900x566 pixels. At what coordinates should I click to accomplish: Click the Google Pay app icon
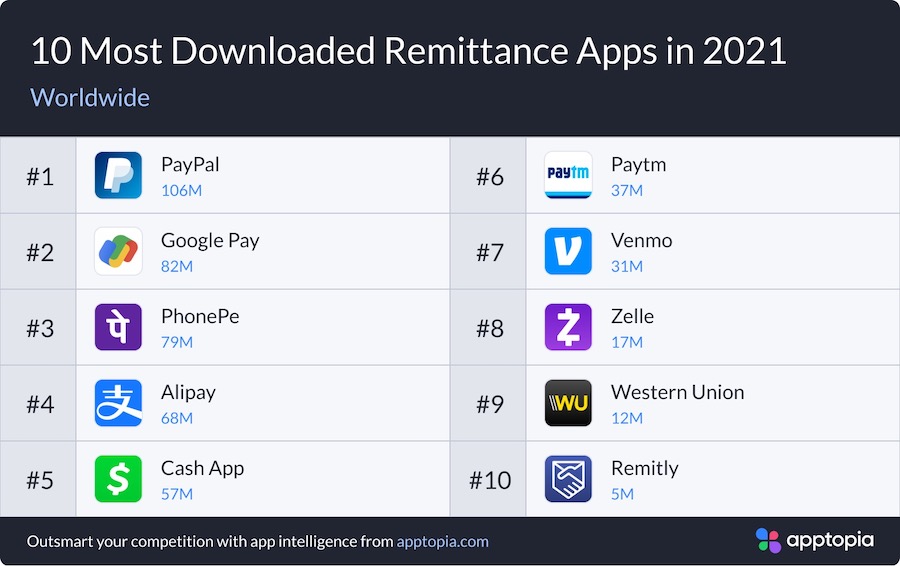point(118,251)
